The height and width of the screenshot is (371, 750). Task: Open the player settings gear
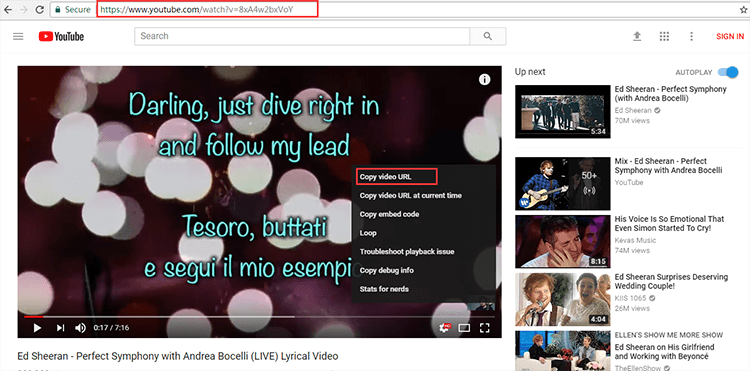(x=445, y=328)
